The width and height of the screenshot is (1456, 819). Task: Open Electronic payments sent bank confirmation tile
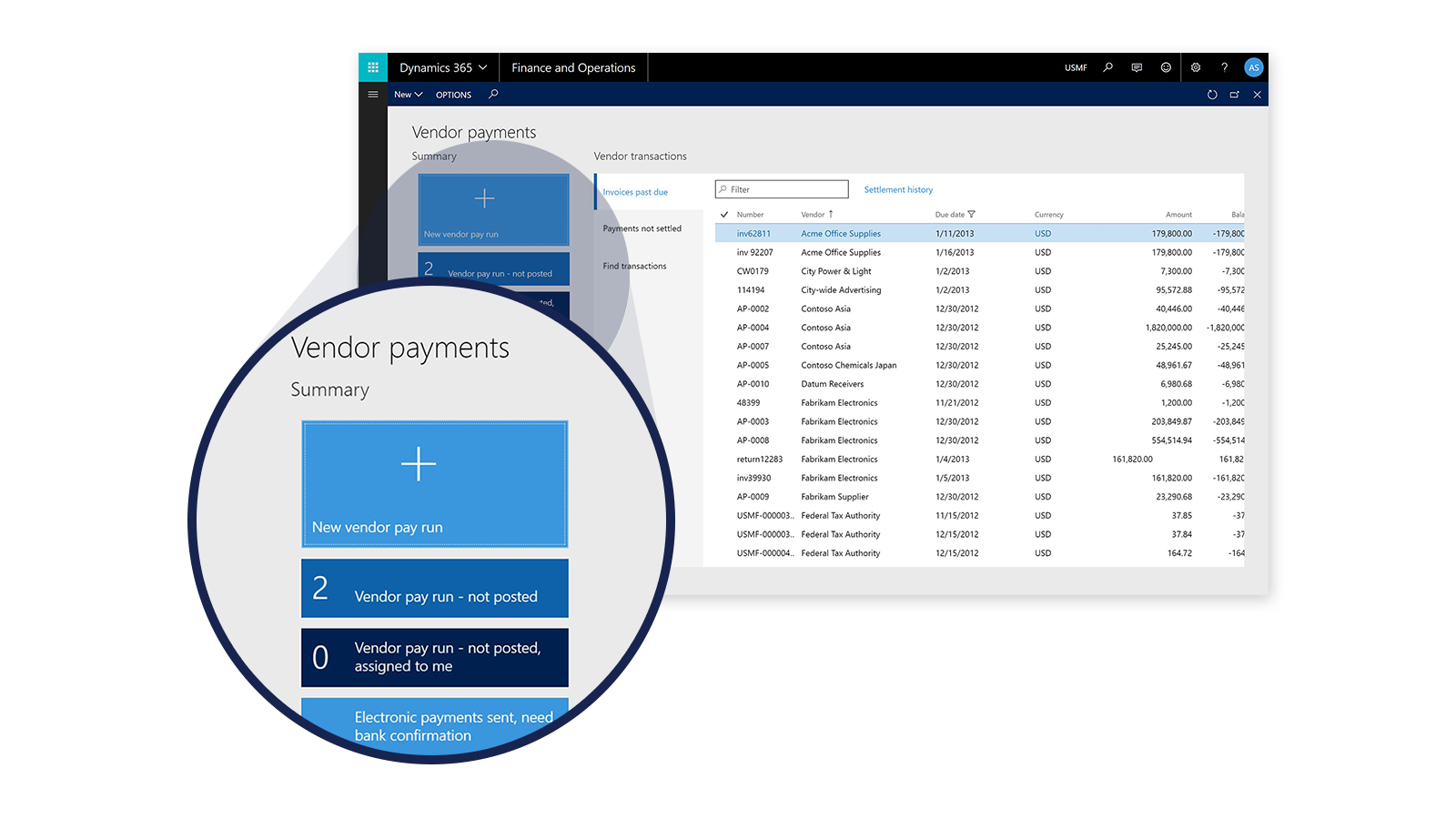tap(435, 725)
